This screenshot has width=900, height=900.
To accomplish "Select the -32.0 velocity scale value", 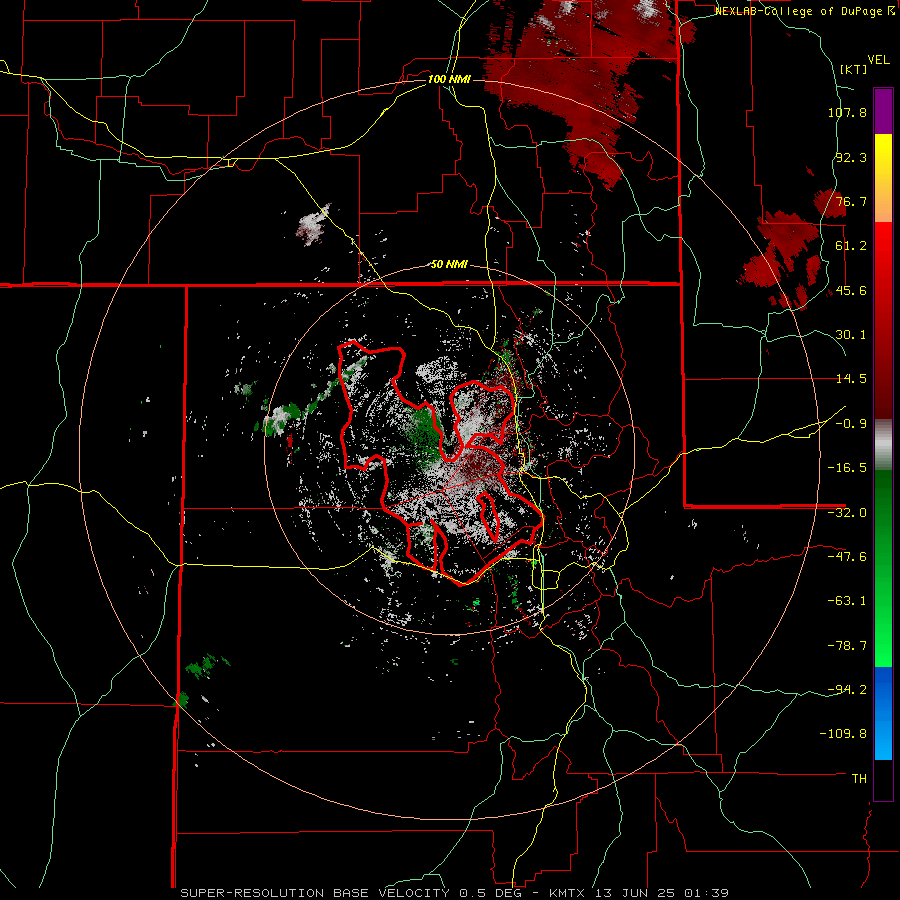I will (x=847, y=513).
